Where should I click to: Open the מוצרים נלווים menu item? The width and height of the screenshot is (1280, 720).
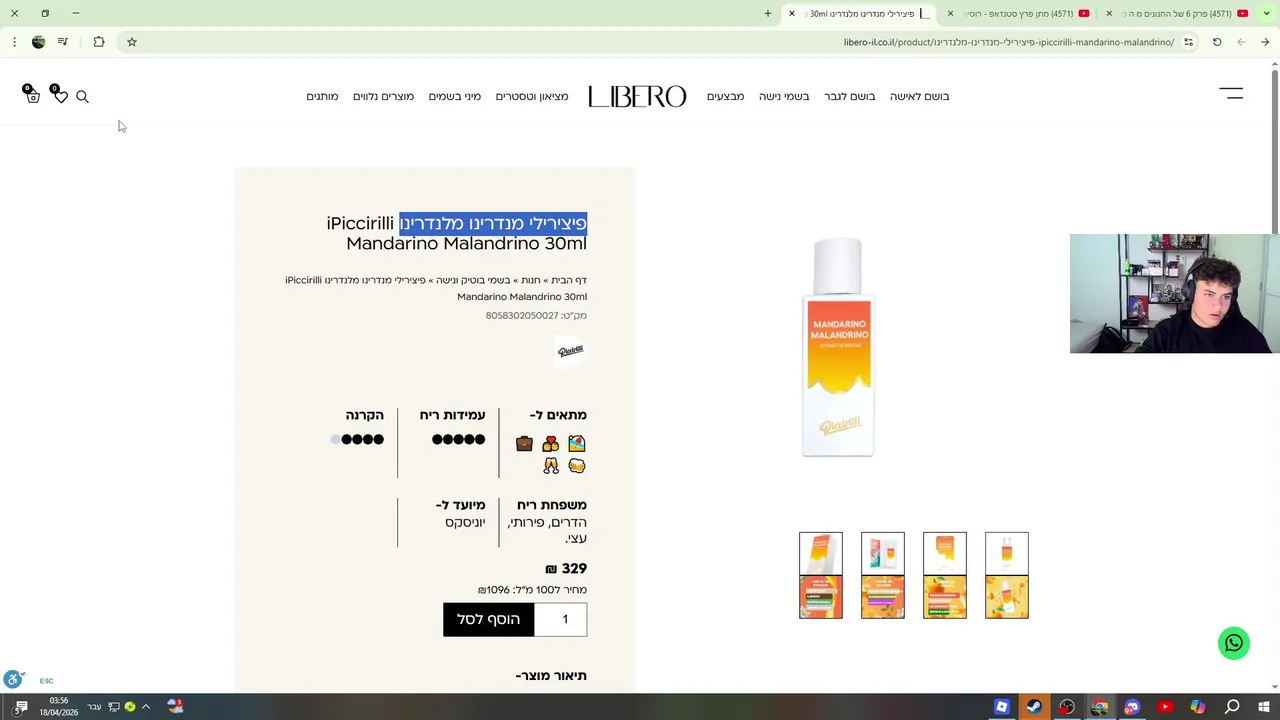383,96
